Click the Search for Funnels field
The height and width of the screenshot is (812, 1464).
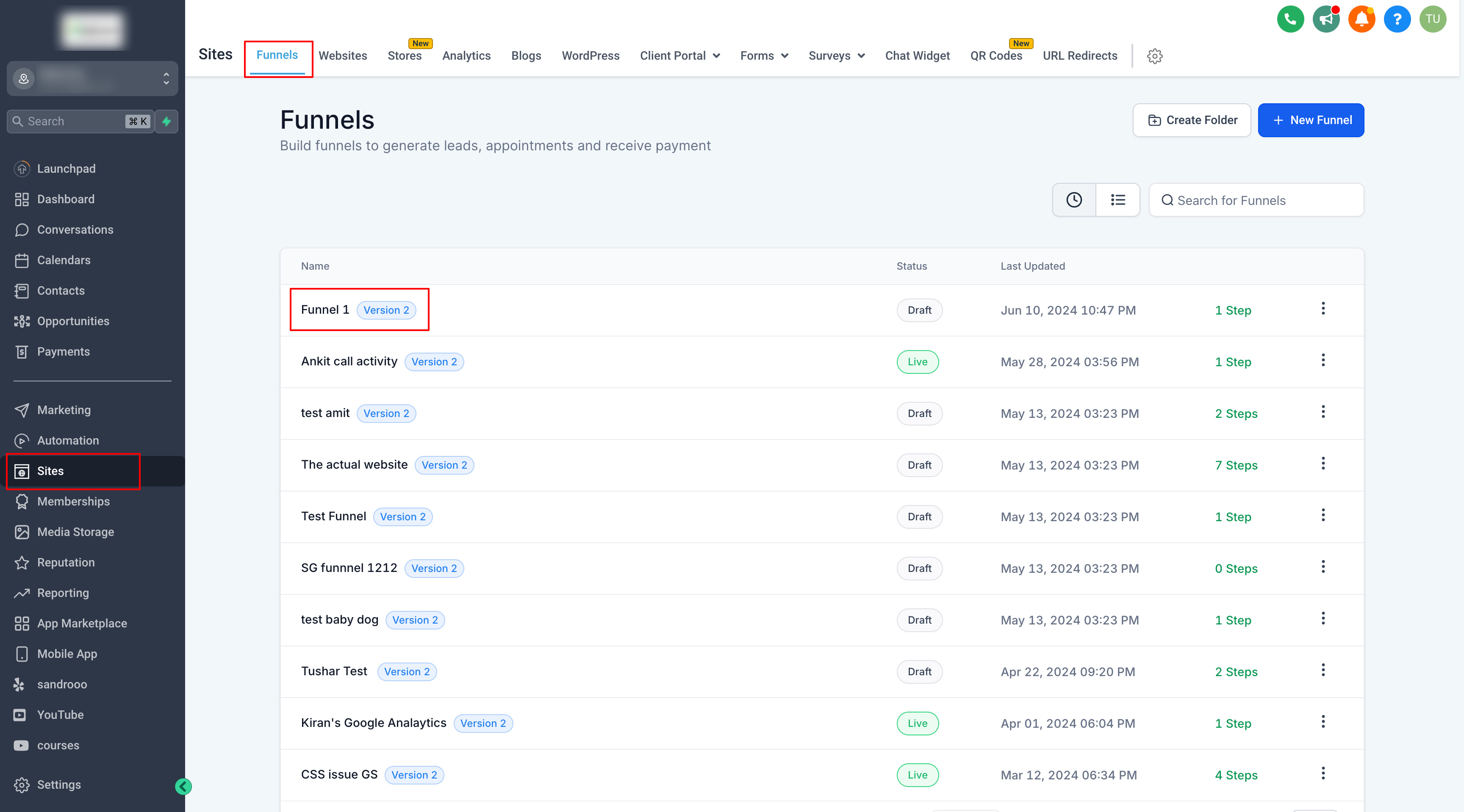[x=1256, y=200]
